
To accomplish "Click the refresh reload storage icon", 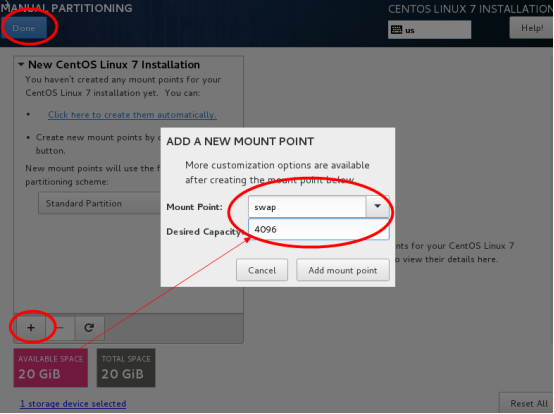I will click(x=89, y=328).
